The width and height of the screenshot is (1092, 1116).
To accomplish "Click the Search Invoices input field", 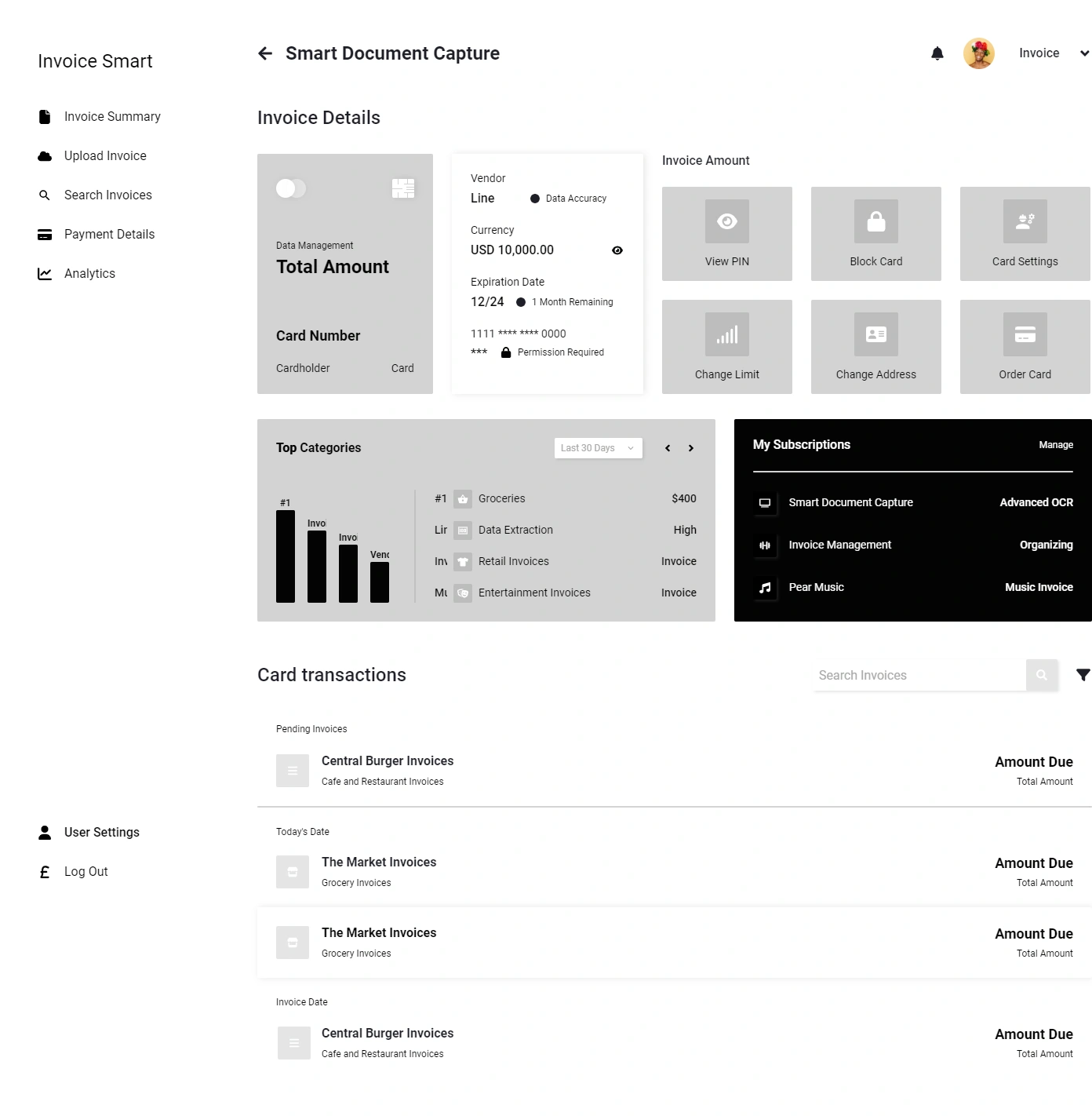I will [x=918, y=675].
